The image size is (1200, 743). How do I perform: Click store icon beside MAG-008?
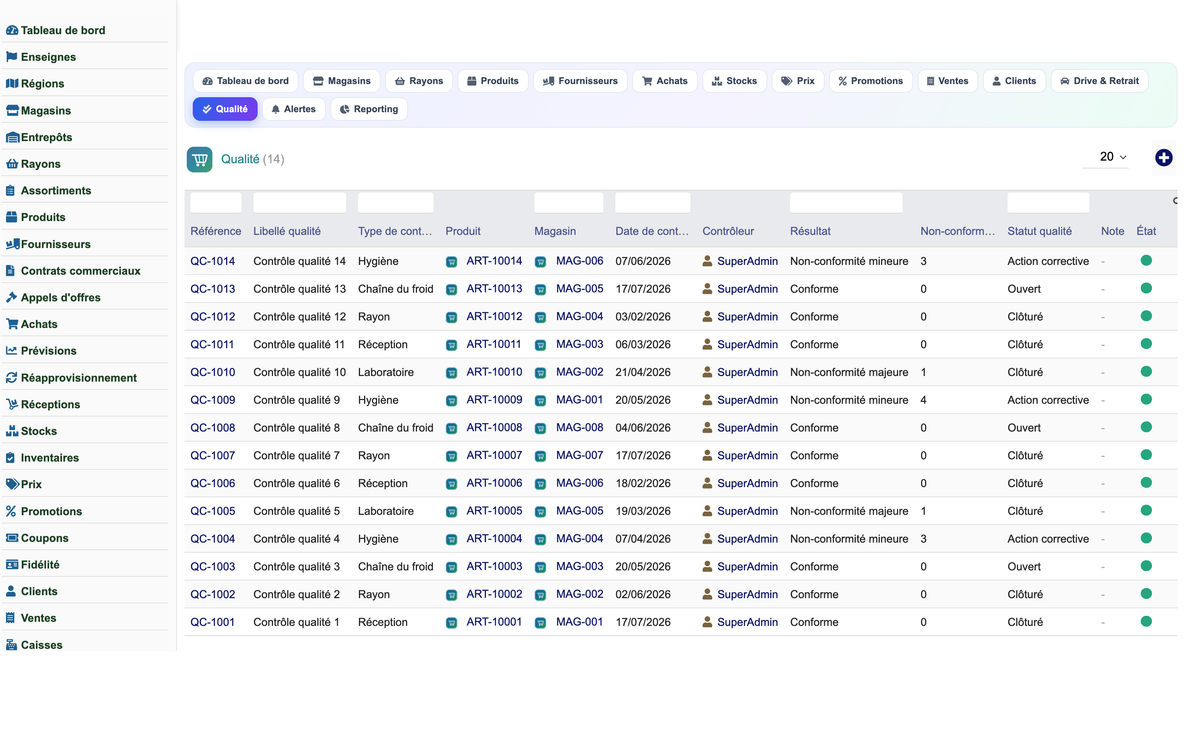[541, 428]
